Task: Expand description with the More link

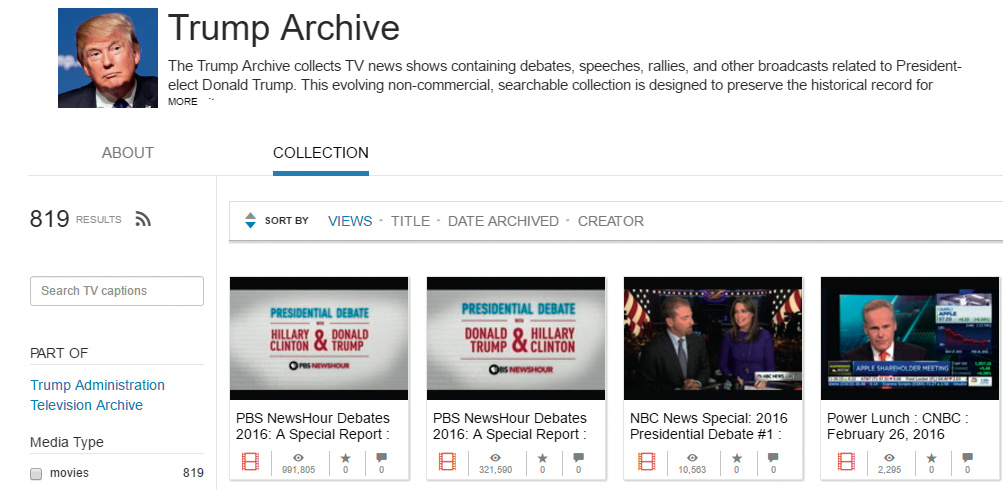Action: coord(182,101)
